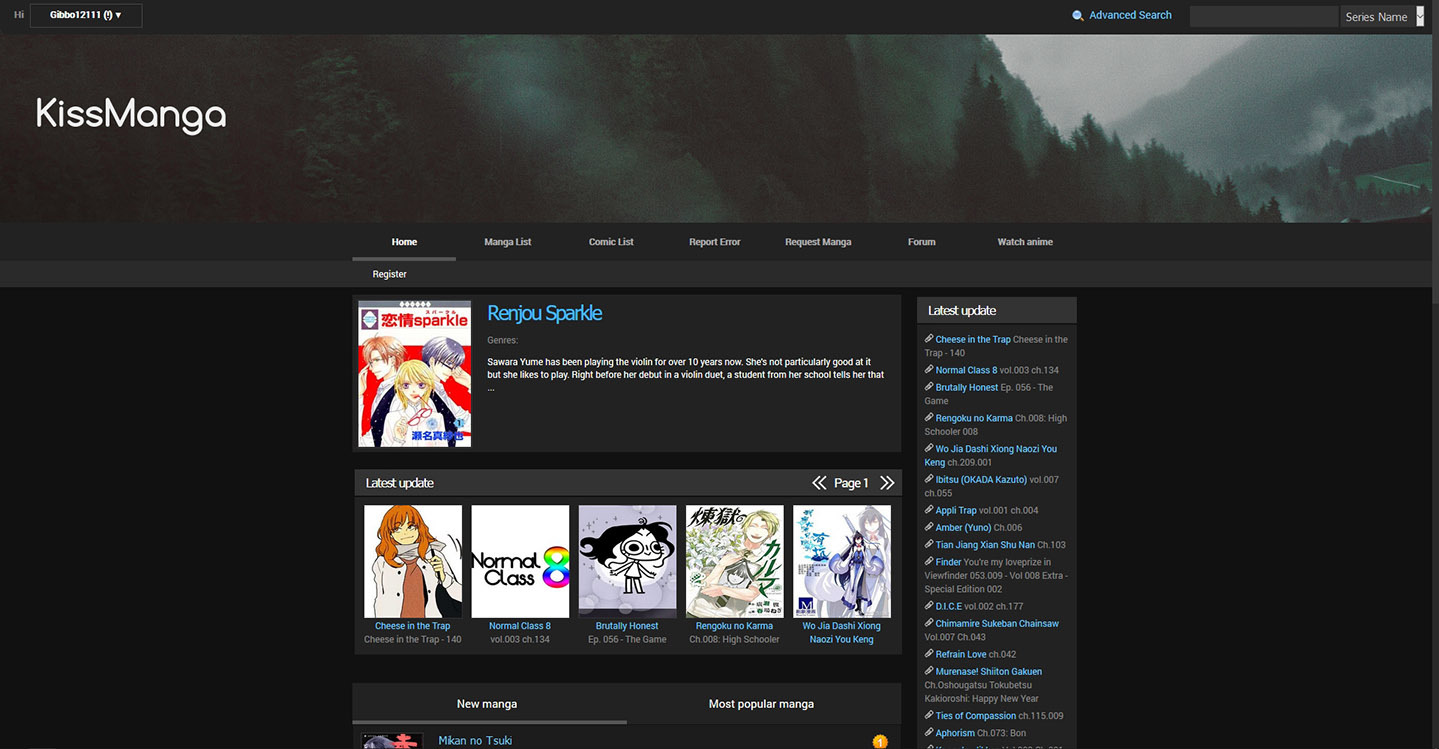Click the orange number 1 badge
Screen dimensions: 1439x749
(x=880, y=742)
